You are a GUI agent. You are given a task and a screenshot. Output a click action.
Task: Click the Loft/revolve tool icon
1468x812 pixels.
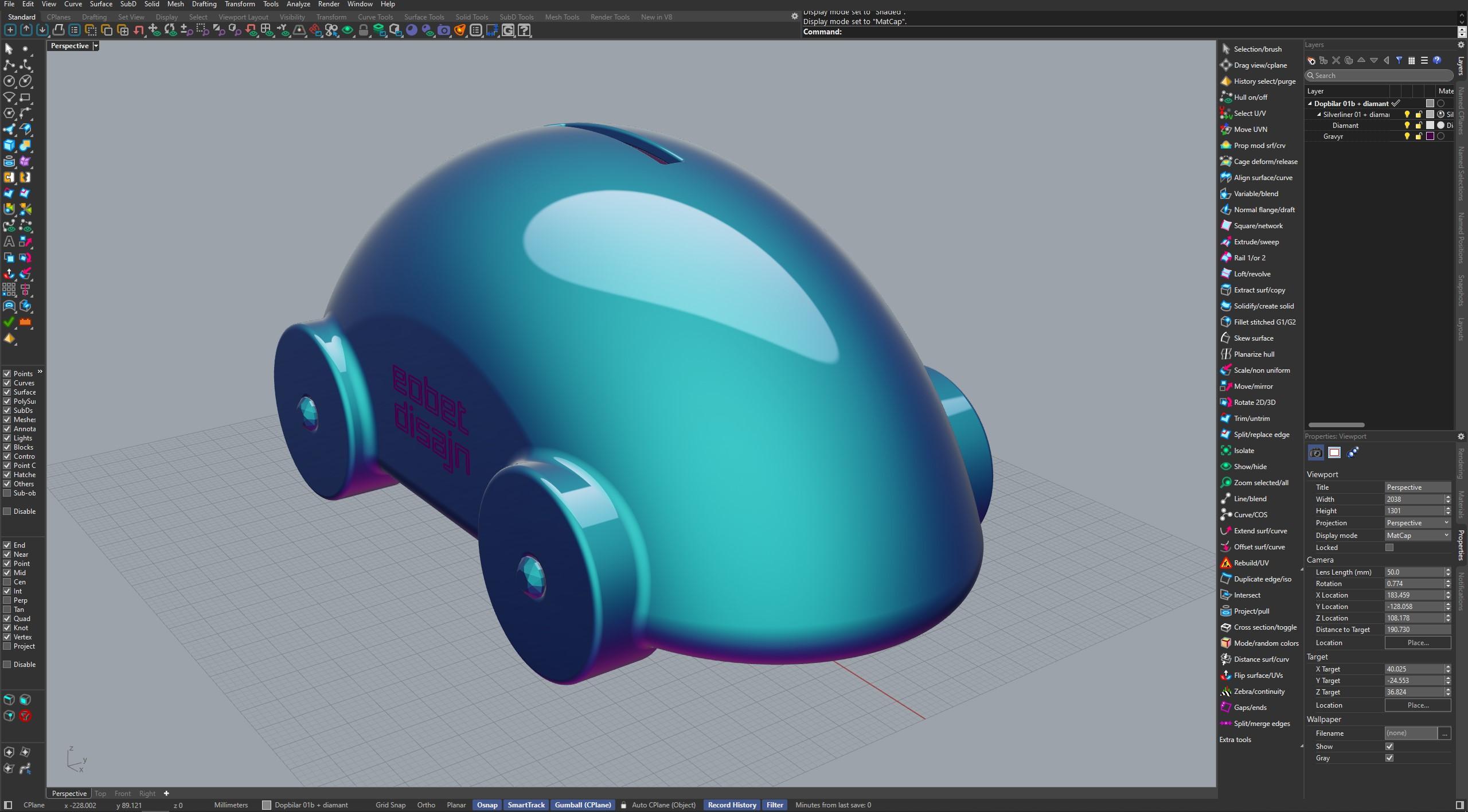[1226, 274]
